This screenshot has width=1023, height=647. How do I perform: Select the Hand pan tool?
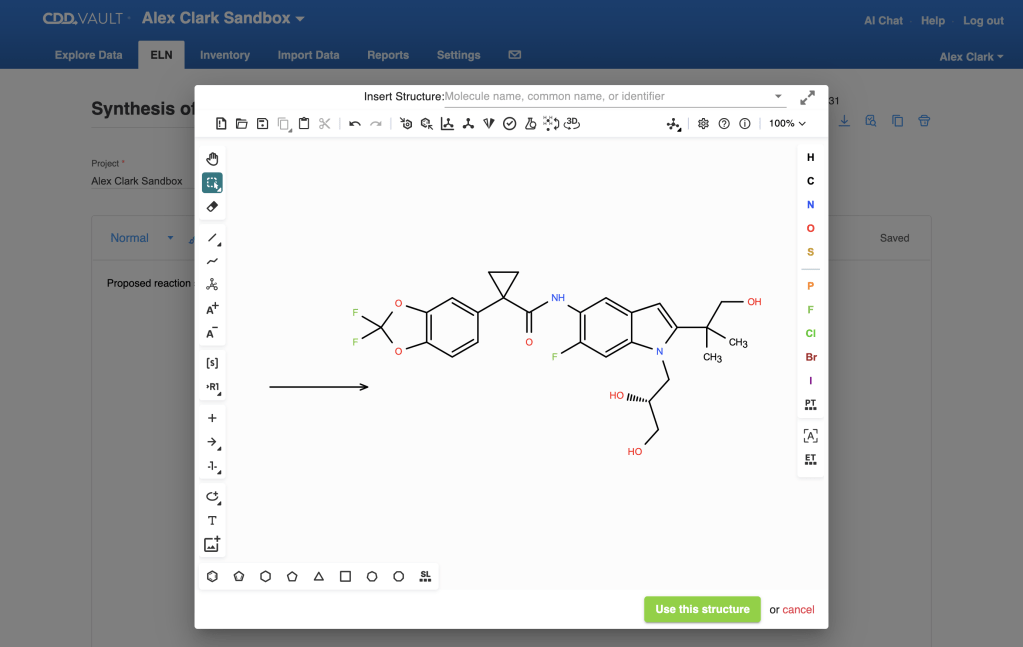(212, 159)
